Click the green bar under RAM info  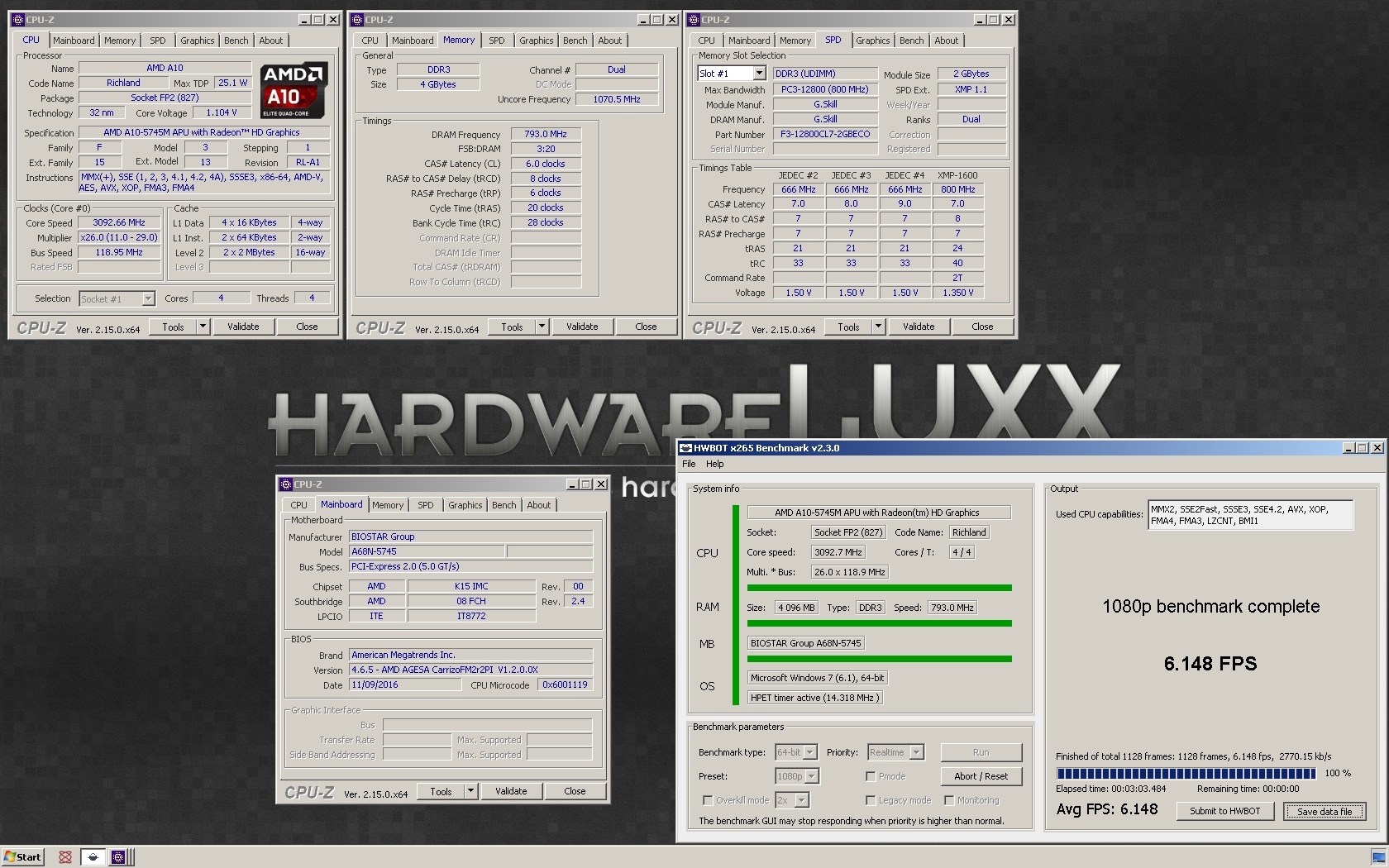point(880,623)
